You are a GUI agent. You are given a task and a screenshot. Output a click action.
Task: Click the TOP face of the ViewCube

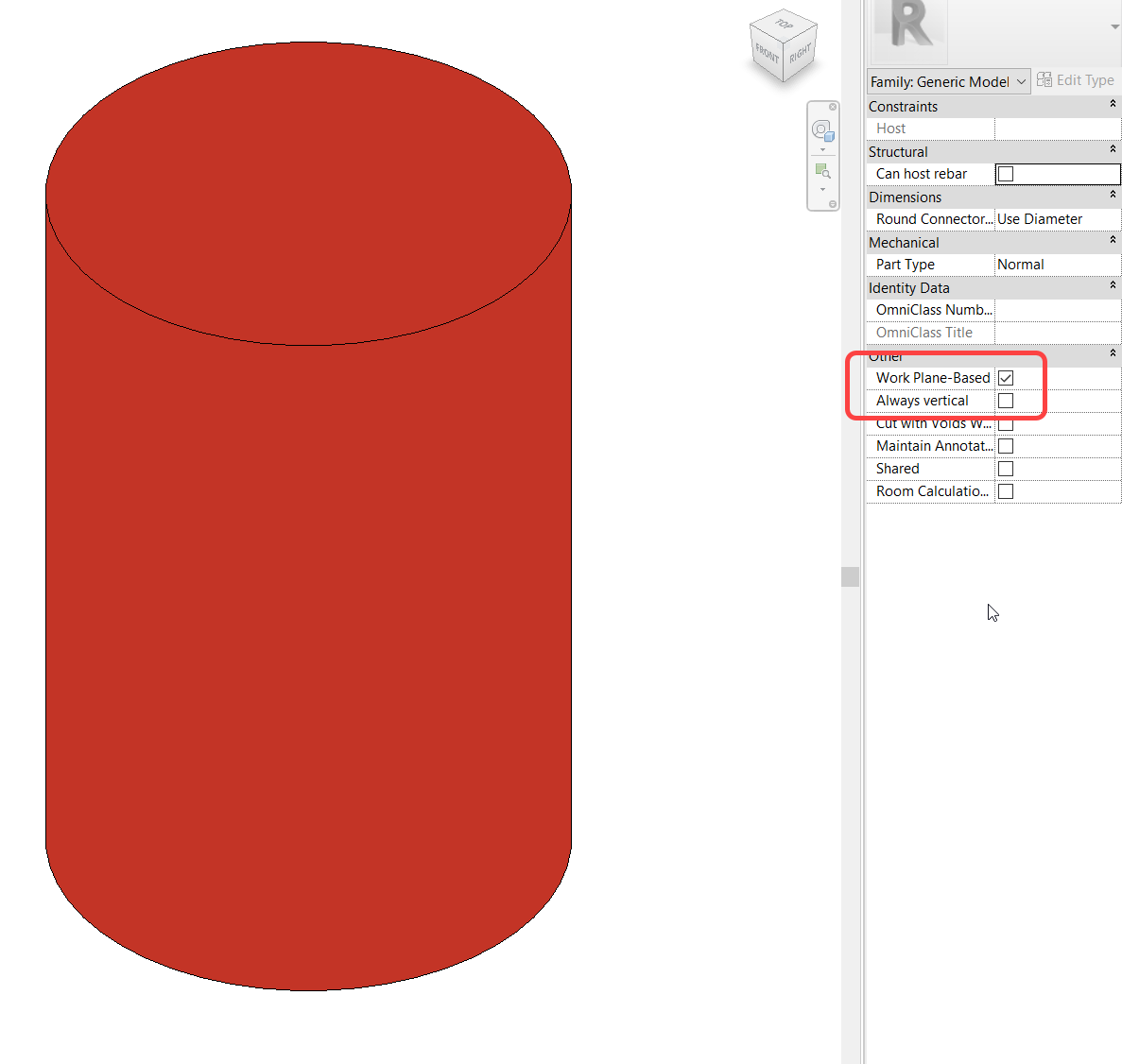click(x=783, y=21)
